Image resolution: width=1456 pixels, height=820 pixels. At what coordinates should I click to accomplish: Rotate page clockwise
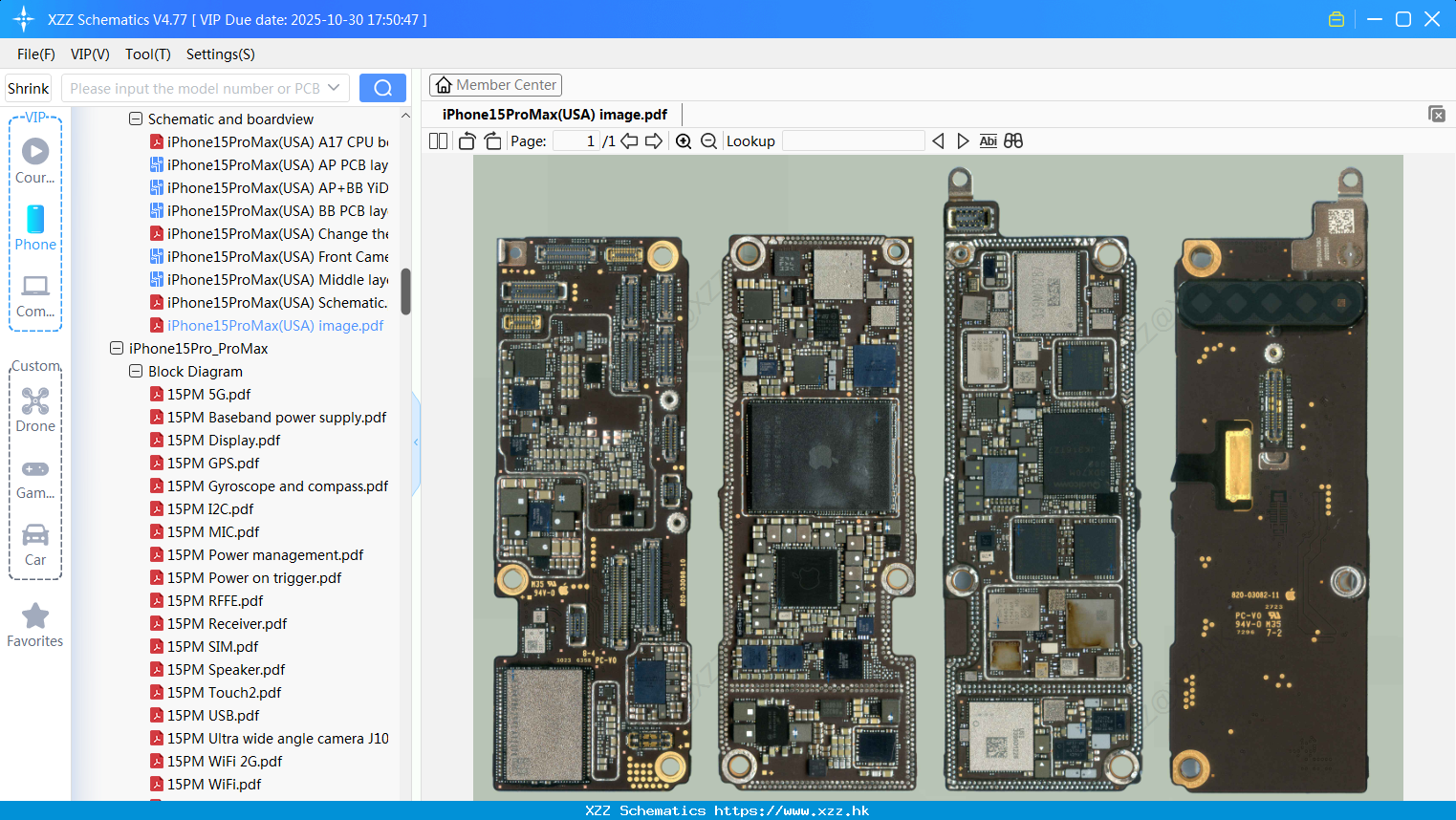coord(492,140)
